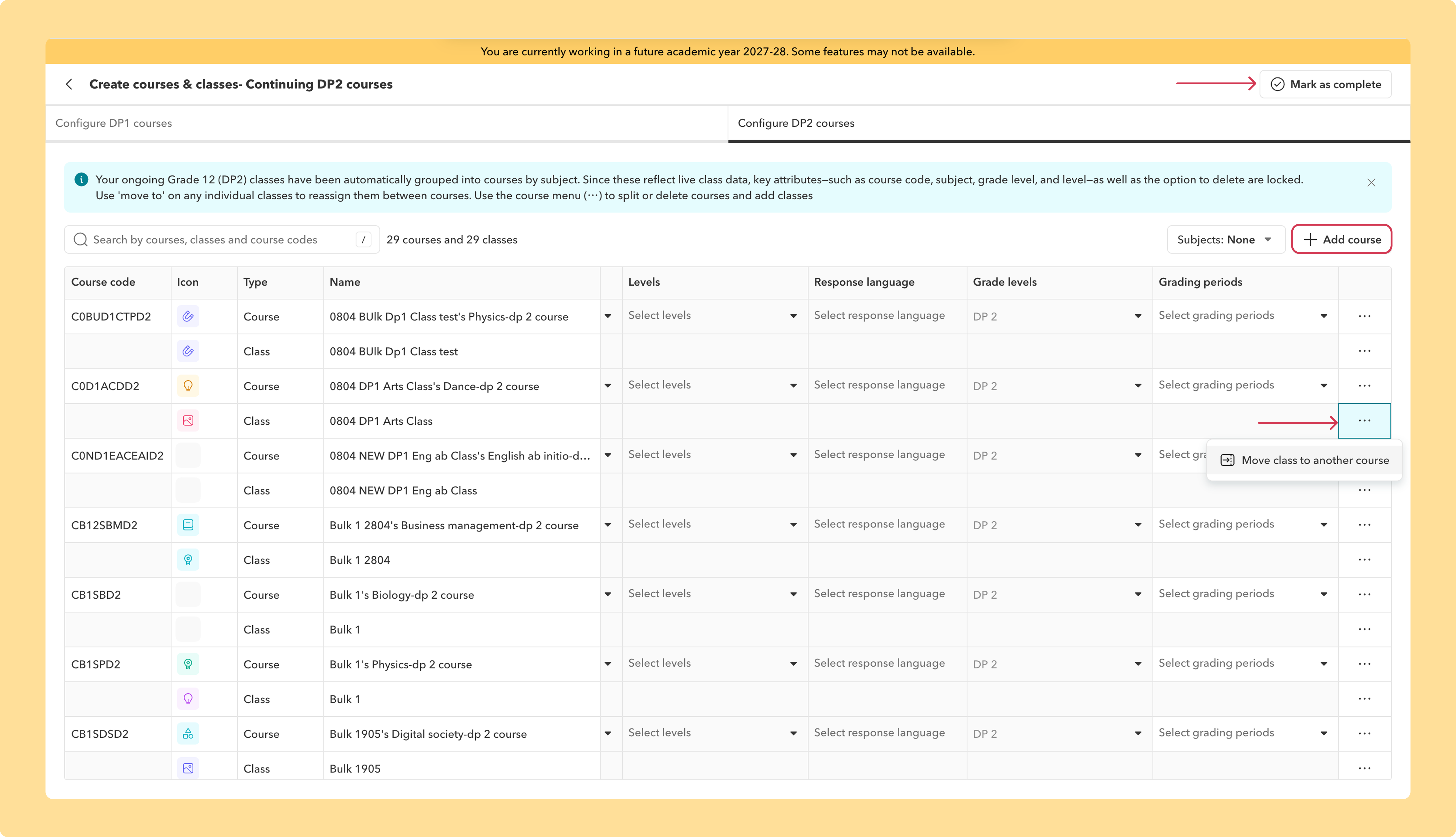Open response language for course C0ND1EACEAID2
This screenshot has width=1456, height=837.
coord(887,455)
